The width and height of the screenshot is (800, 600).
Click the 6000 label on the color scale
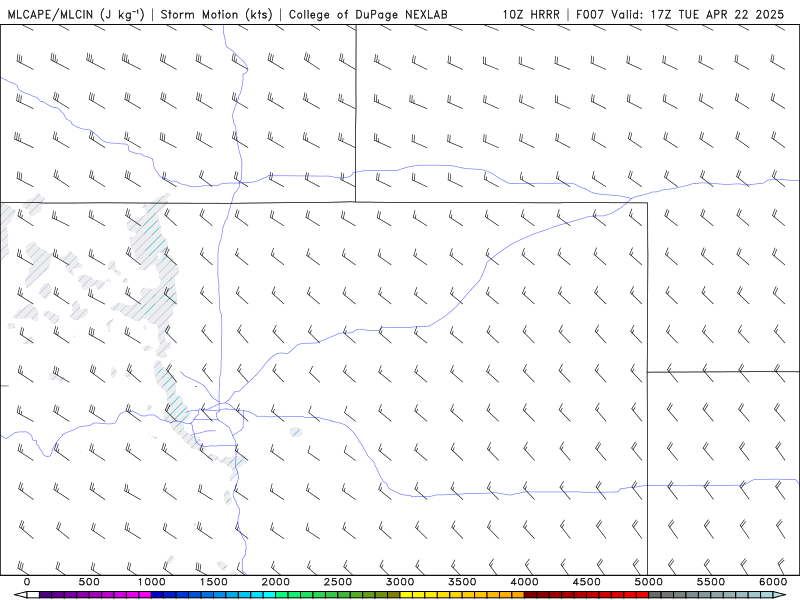tap(773, 582)
